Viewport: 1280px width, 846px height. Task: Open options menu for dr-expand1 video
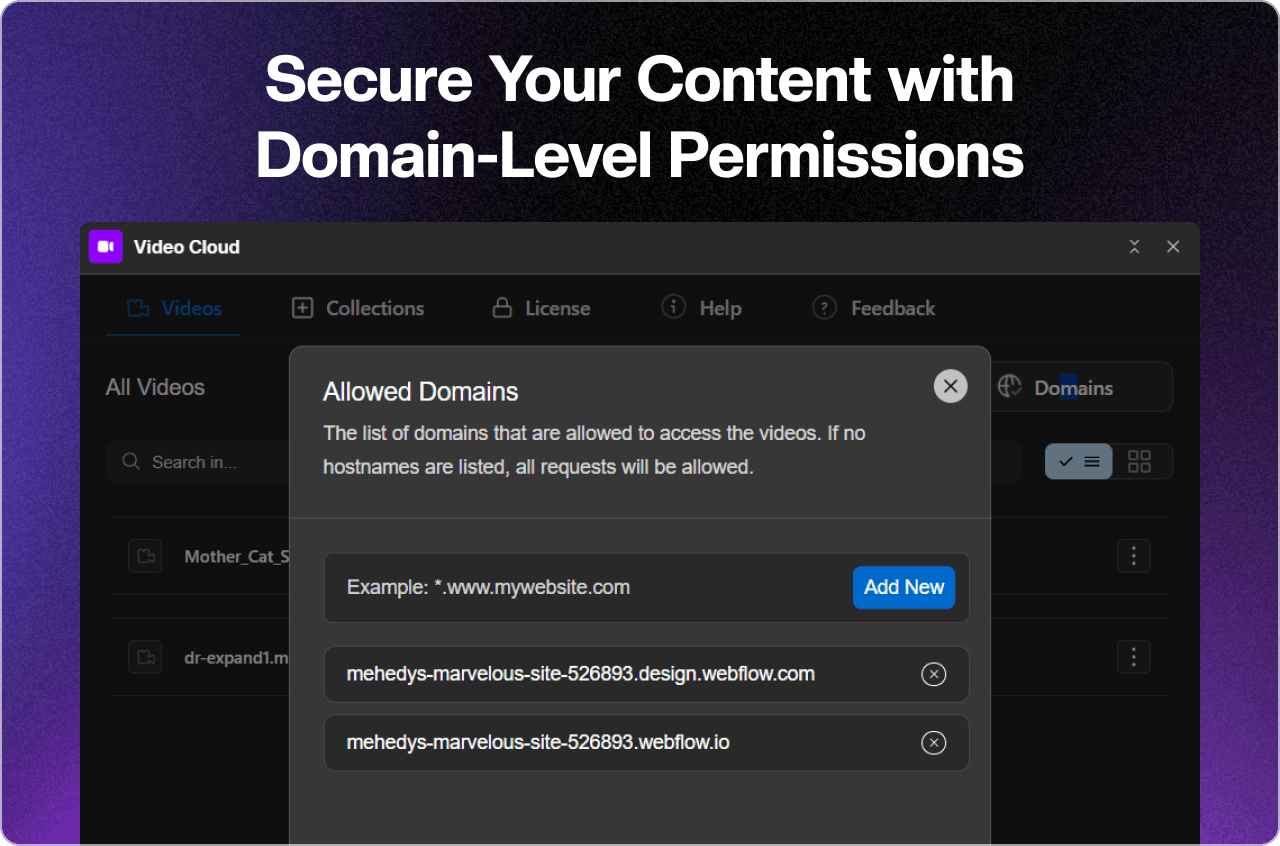pos(1133,657)
